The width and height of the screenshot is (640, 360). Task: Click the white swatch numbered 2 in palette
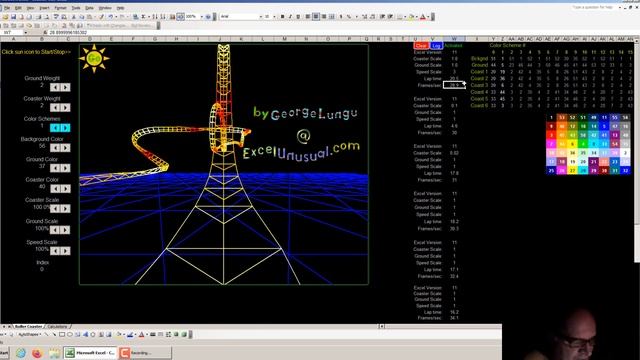[625, 153]
